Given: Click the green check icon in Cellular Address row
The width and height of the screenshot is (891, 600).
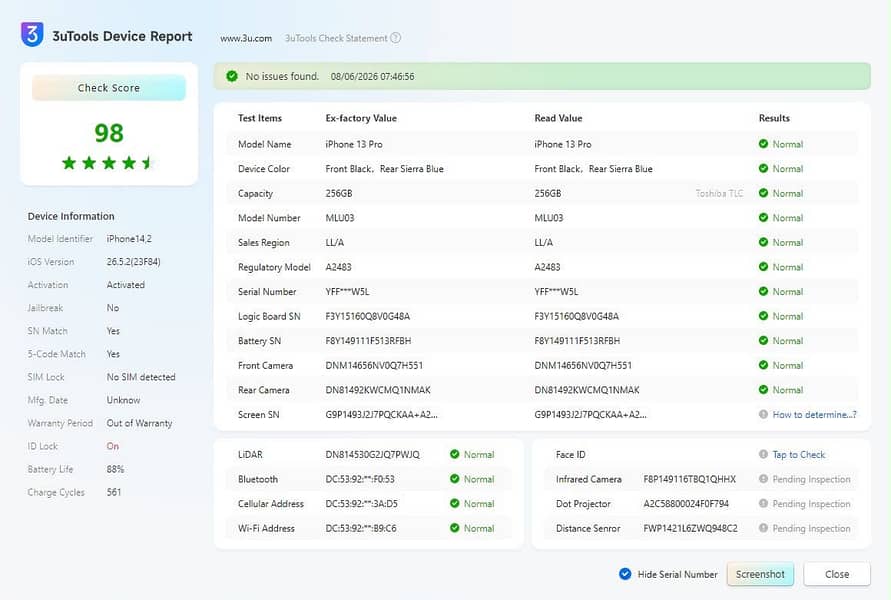Looking at the screenshot, I should click(x=455, y=503).
